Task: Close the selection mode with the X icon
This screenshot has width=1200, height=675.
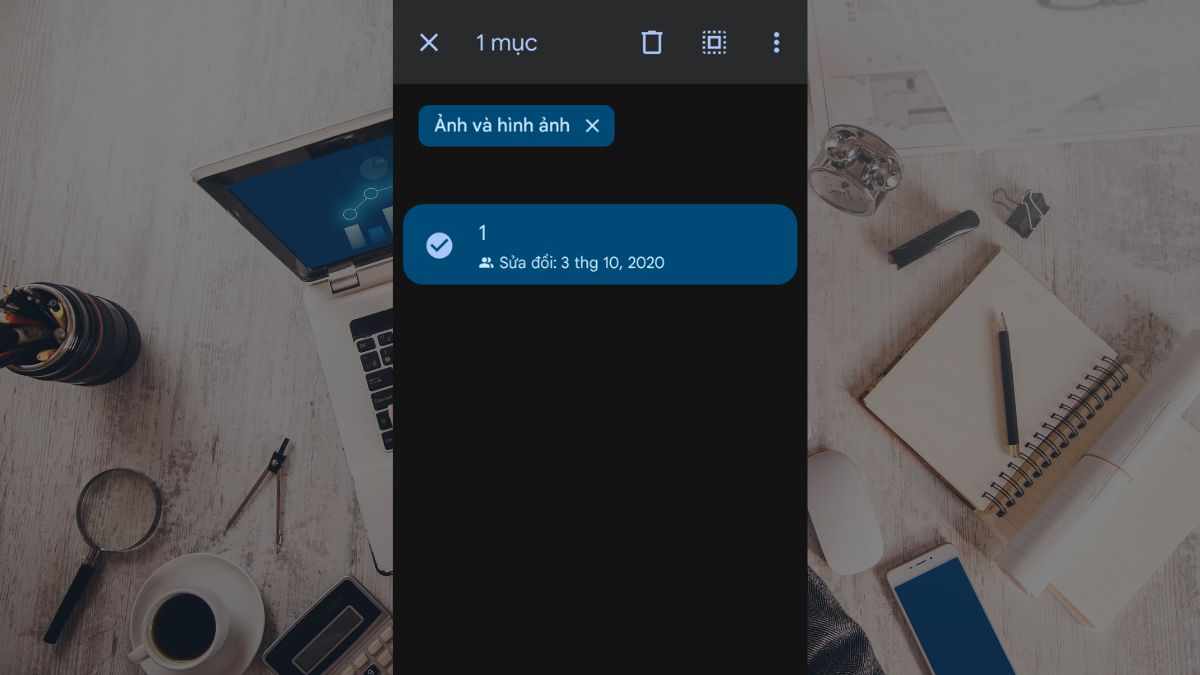Action: coord(429,42)
